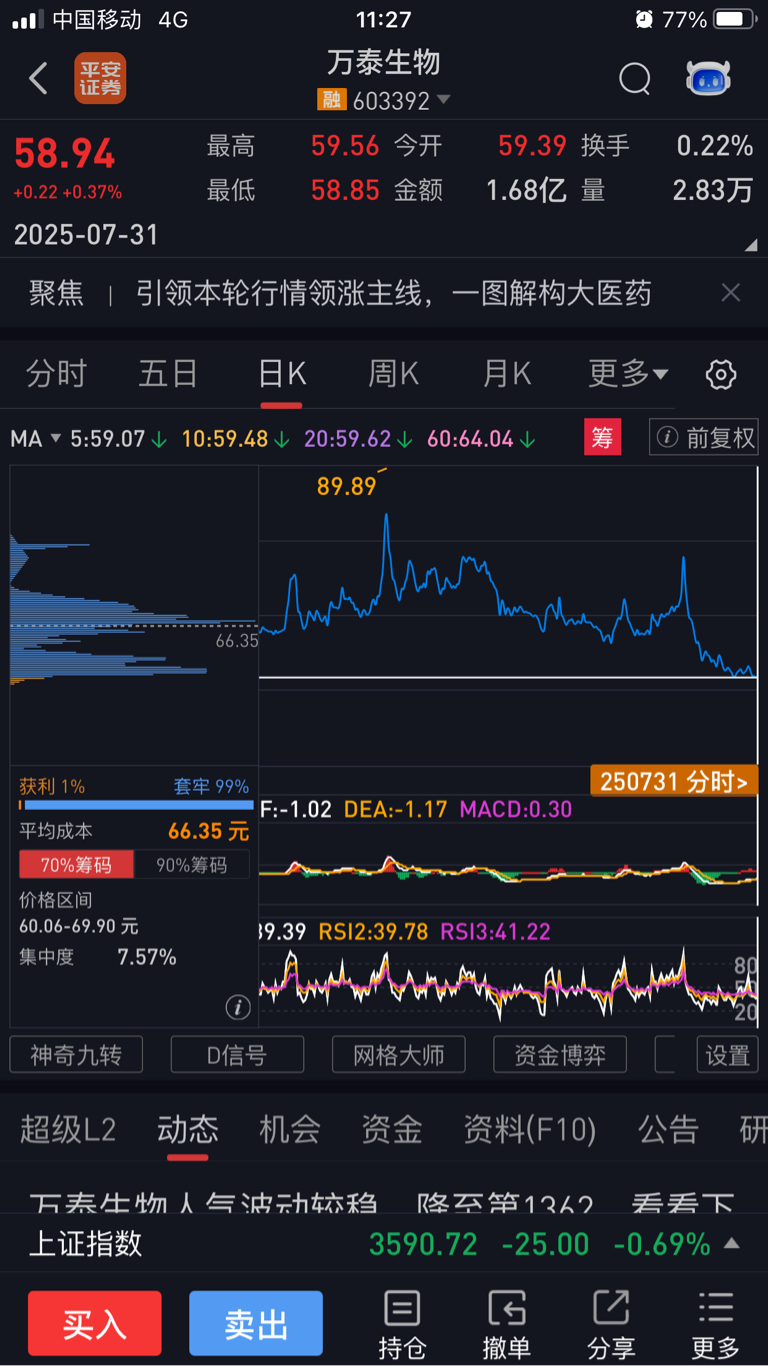Tap the 聚焦 news headline text
768x1366 pixels.
[x=394, y=293]
